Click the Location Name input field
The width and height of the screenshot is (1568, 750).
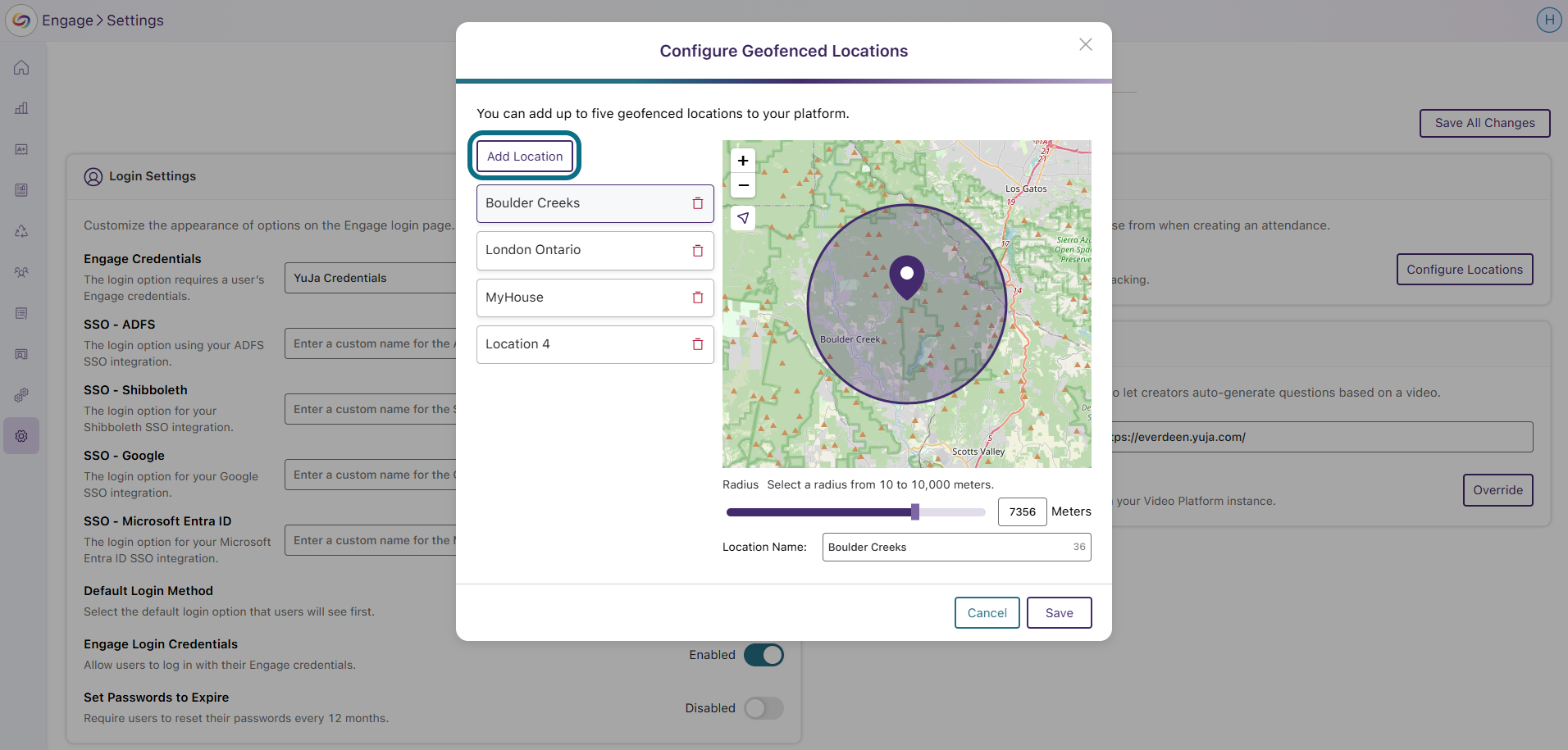pyautogui.click(x=955, y=547)
